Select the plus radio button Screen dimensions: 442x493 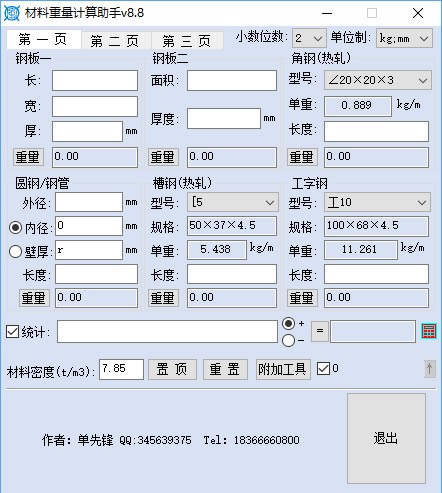pos(288,323)
